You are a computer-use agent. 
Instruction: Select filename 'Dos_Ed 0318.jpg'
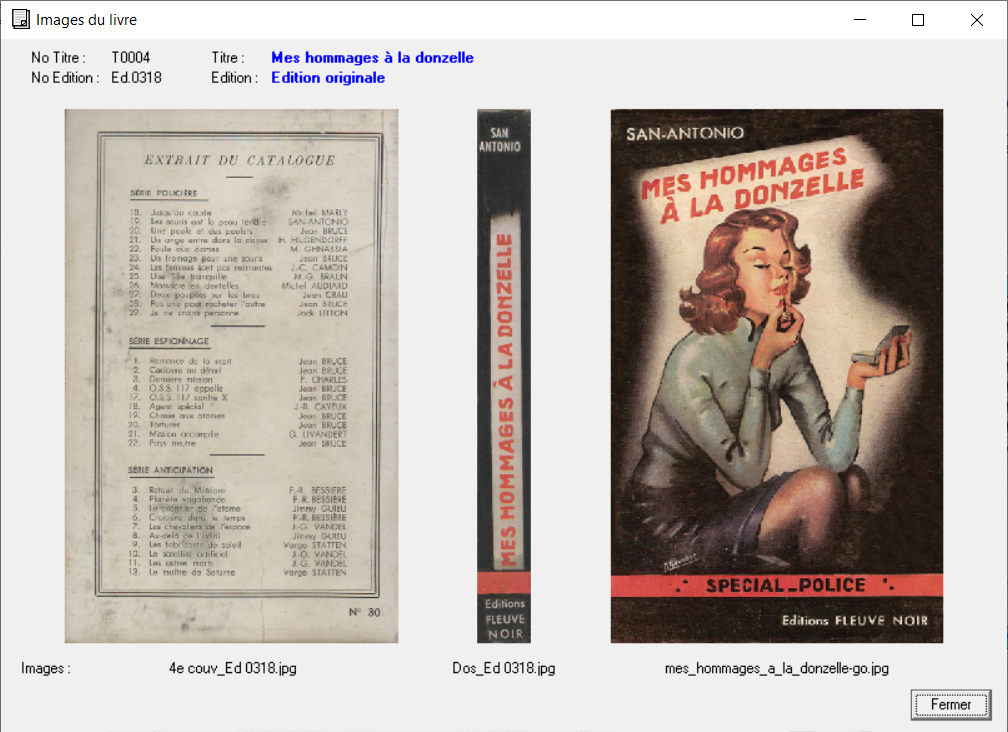[x=503, y=668]
